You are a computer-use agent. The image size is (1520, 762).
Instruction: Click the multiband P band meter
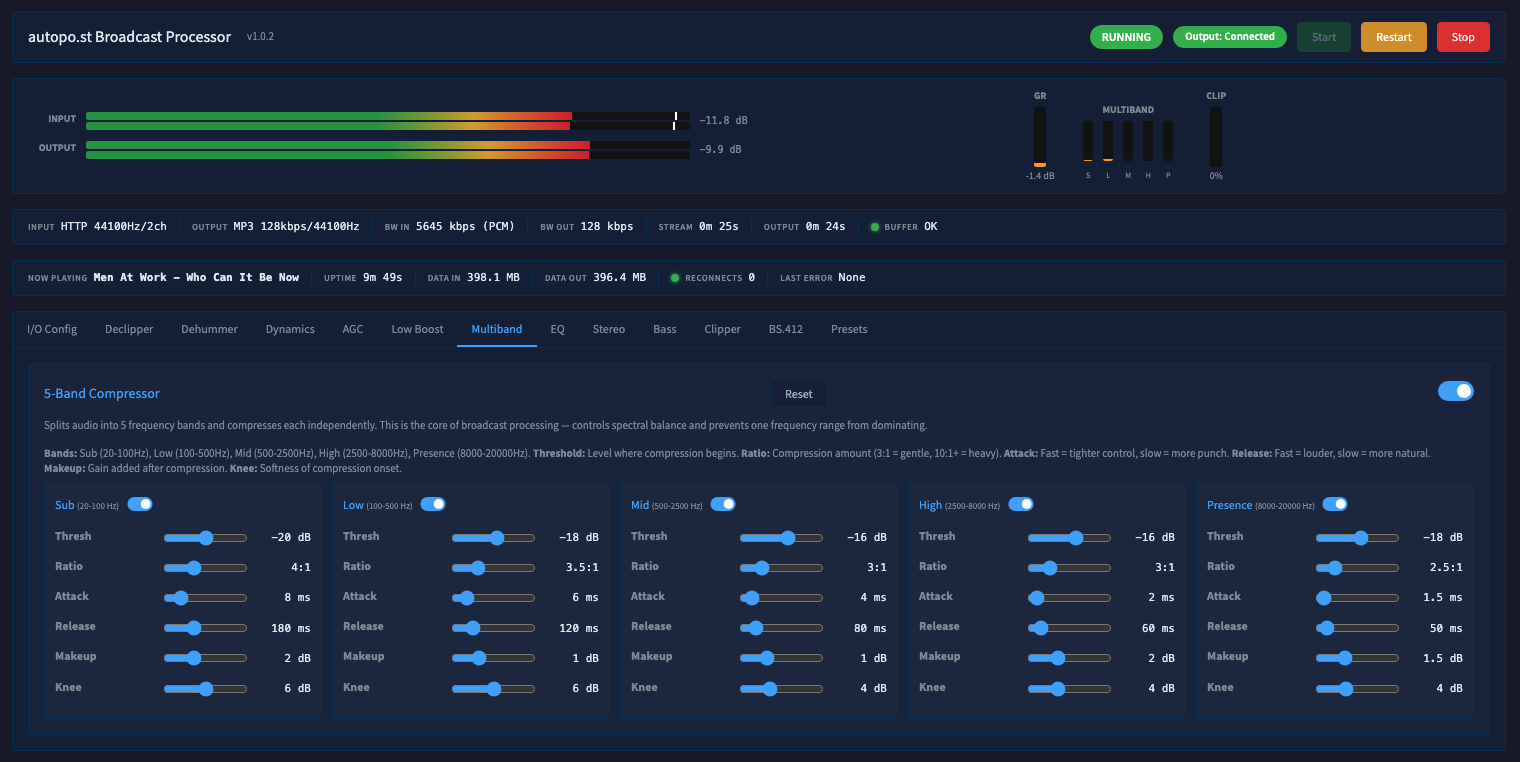pyautogui.click(x=1168, y=141)
